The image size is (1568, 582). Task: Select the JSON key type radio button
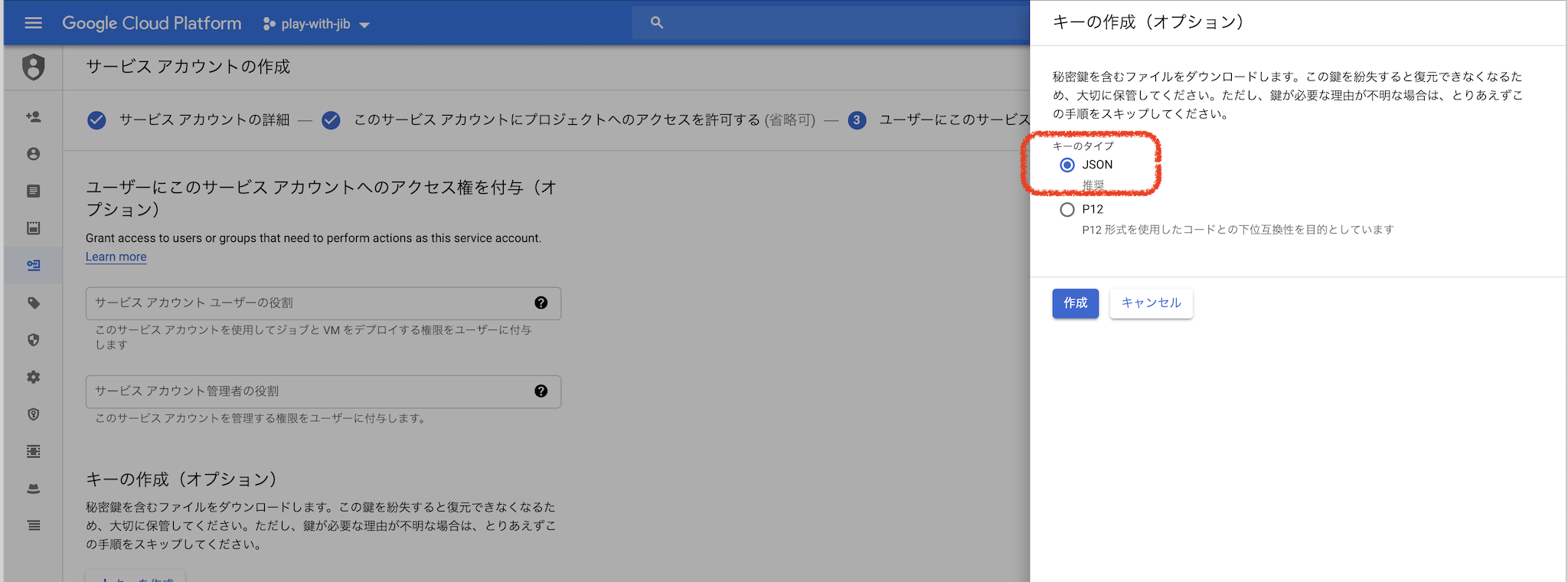(1067, 165)
